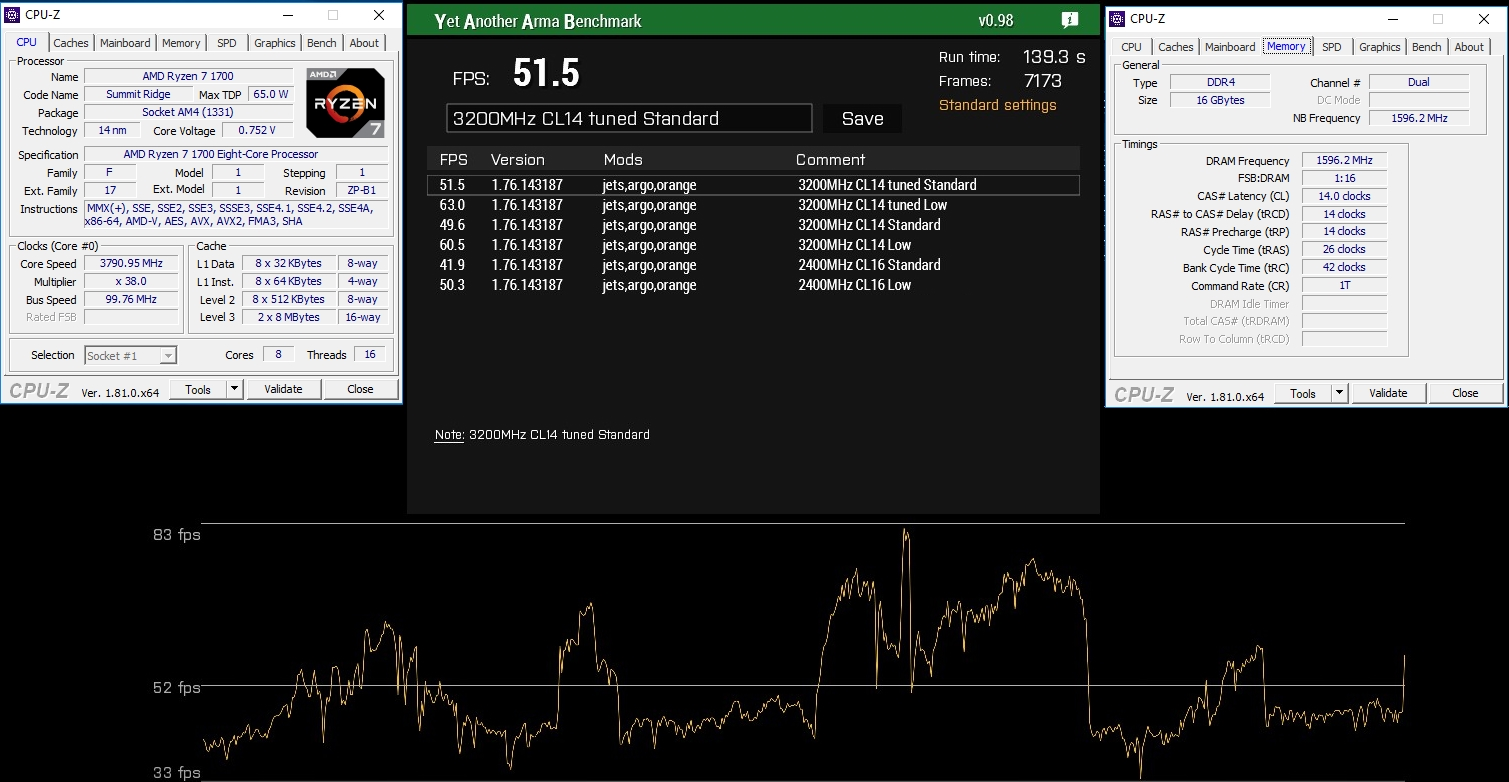Click the AMD Ryzen 7 logo in CPU-Z
Screen dimensions: 1509x782
pos(346,103)
